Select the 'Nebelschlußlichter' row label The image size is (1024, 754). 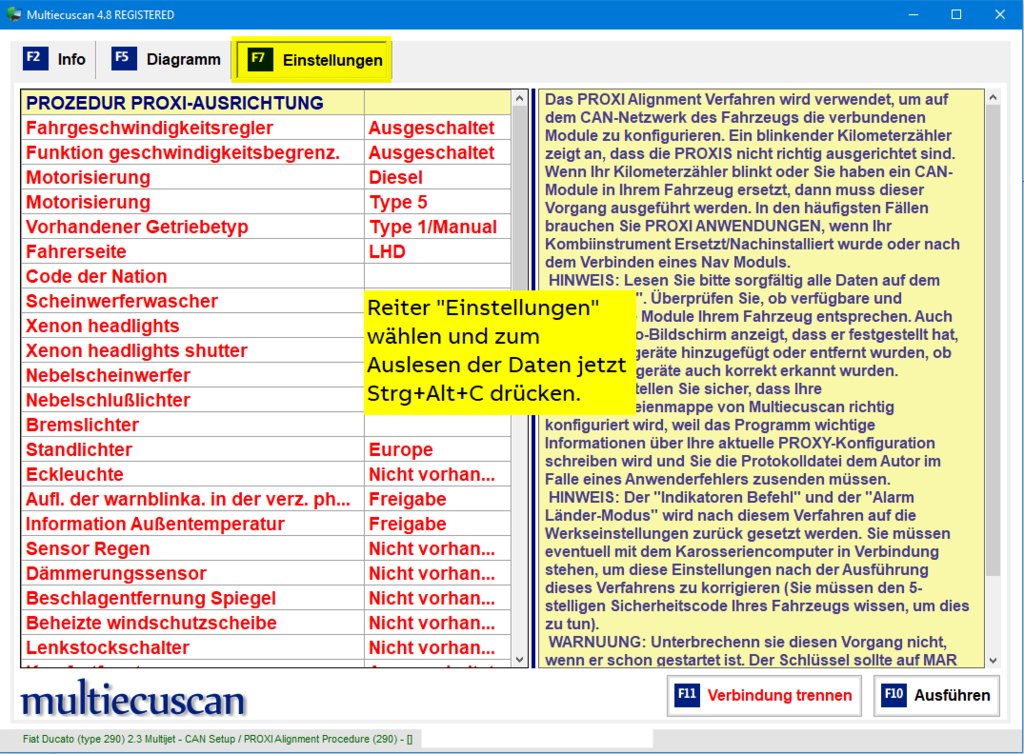click(x=108, y=401)
